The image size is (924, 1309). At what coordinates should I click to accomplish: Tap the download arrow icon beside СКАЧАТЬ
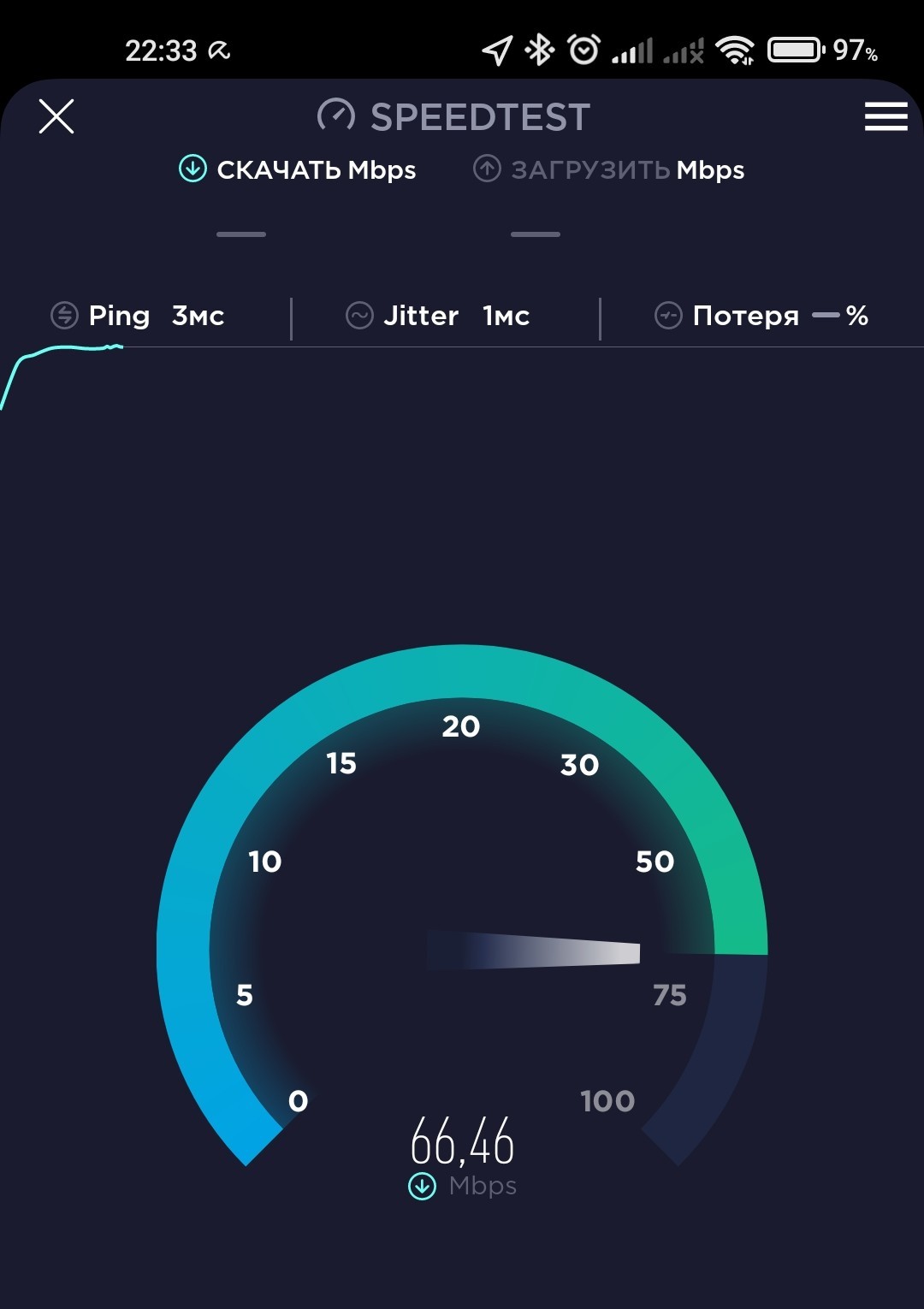coord(192,169)
